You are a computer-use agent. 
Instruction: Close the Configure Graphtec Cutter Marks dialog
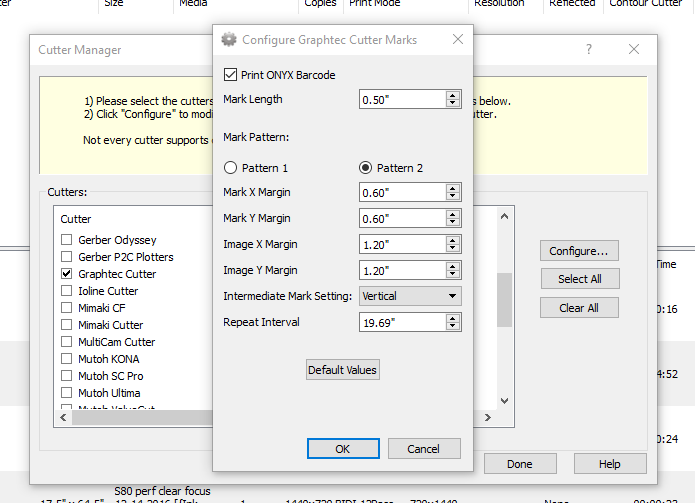point(458,39)
